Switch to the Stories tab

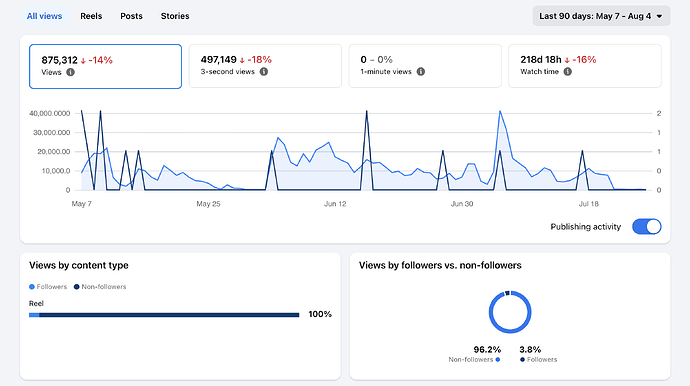pos(175,16)
